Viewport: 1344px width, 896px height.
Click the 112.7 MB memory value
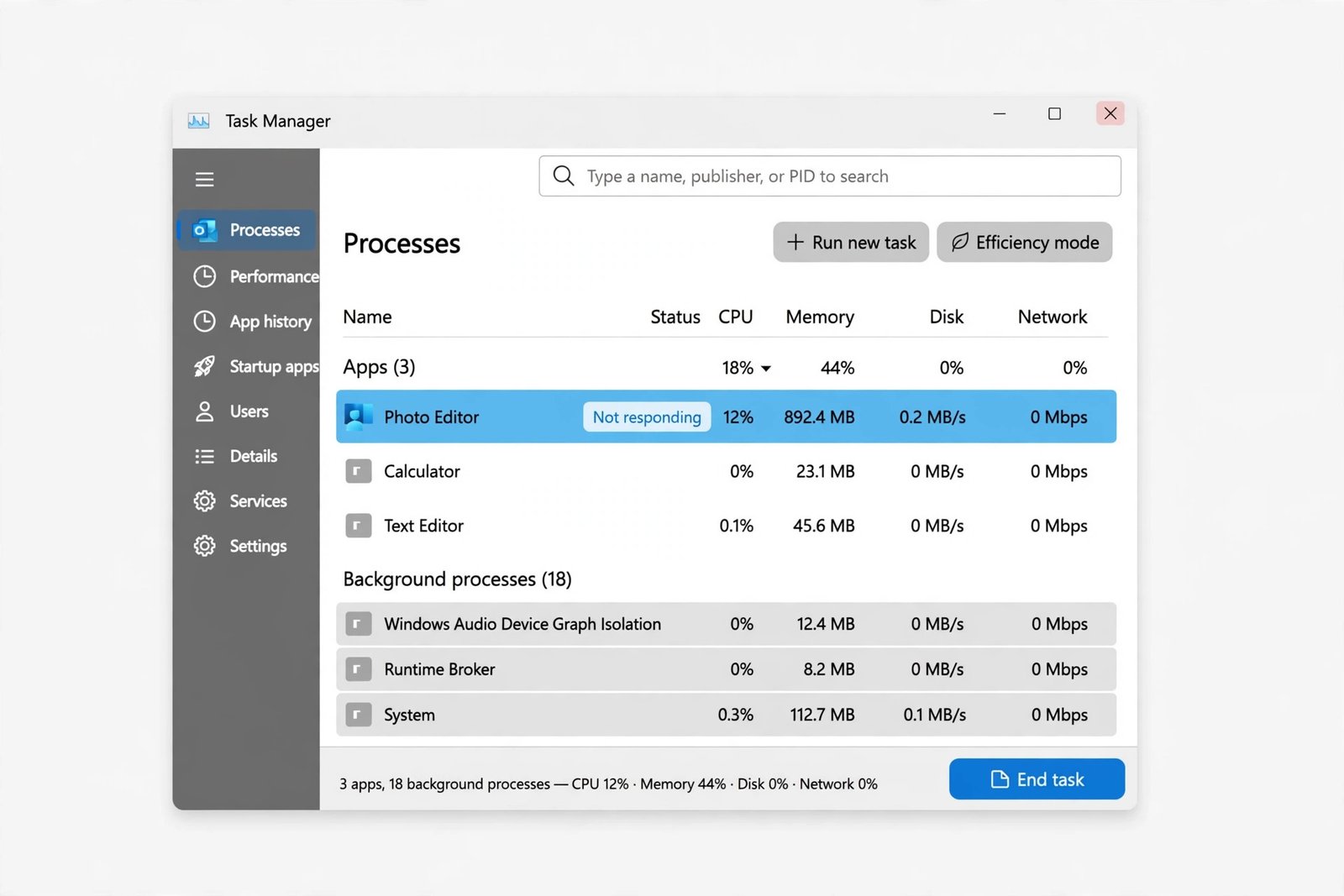[822, 715]
